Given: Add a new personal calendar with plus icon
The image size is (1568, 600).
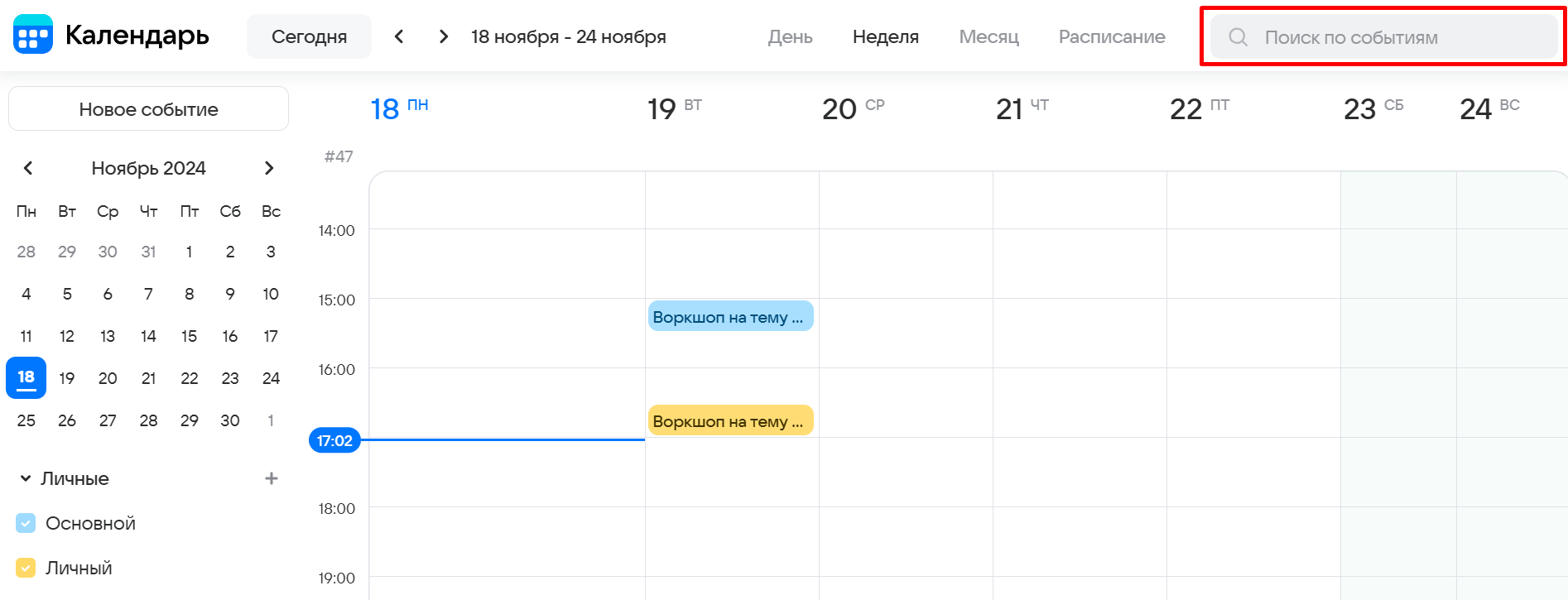Looking at the screenshot, I should click(271, 478).
